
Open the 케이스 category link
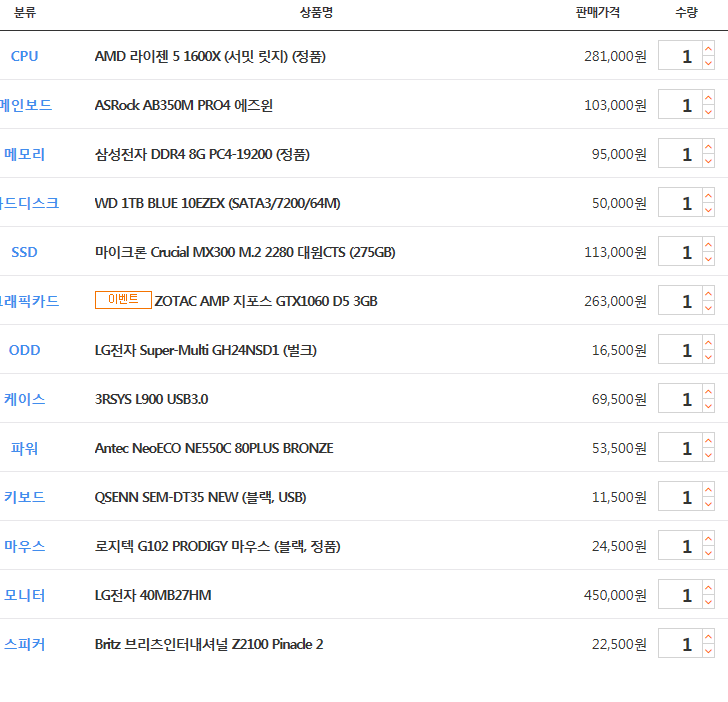[25, 399]
